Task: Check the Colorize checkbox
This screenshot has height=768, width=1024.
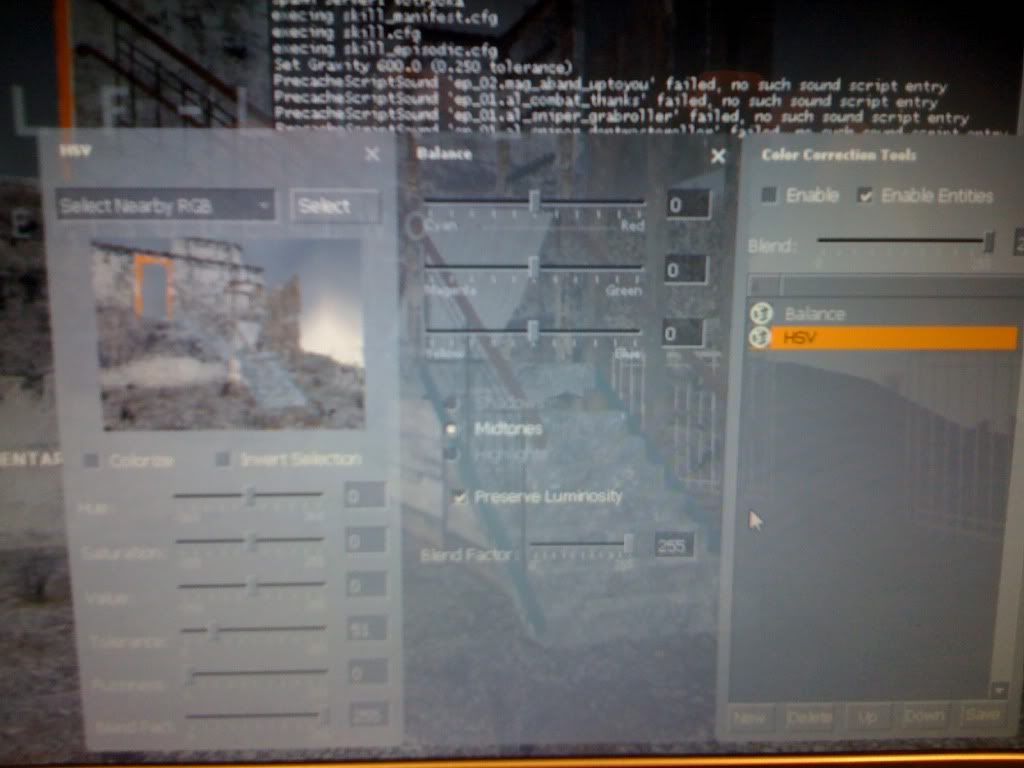Action: tap(92, 460)
